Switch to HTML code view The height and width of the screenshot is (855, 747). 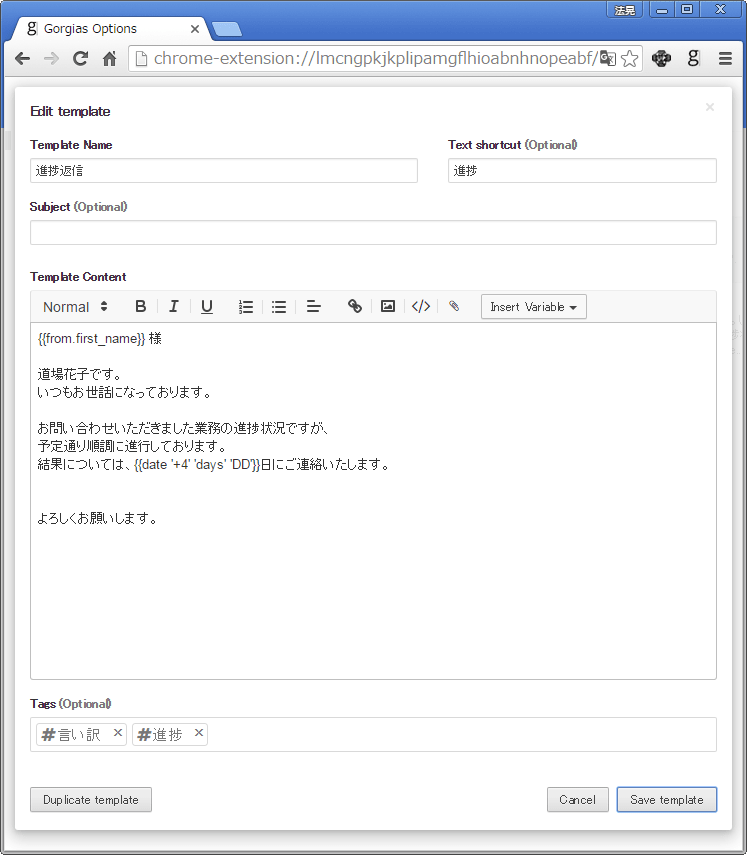421,307
